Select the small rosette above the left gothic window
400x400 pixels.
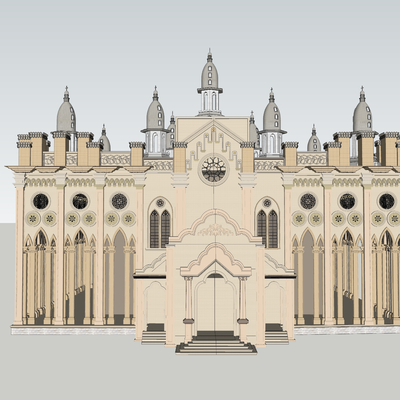pyautogui.click(x=160, y=203)
